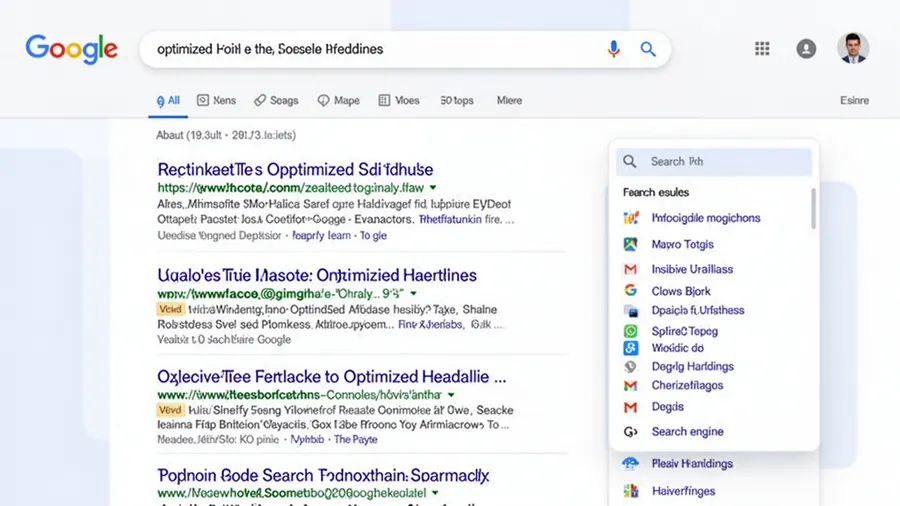The width and height of the screenshot is (900, 506).
Task: Switch to the Vioes tab
Action: [399, 100]
